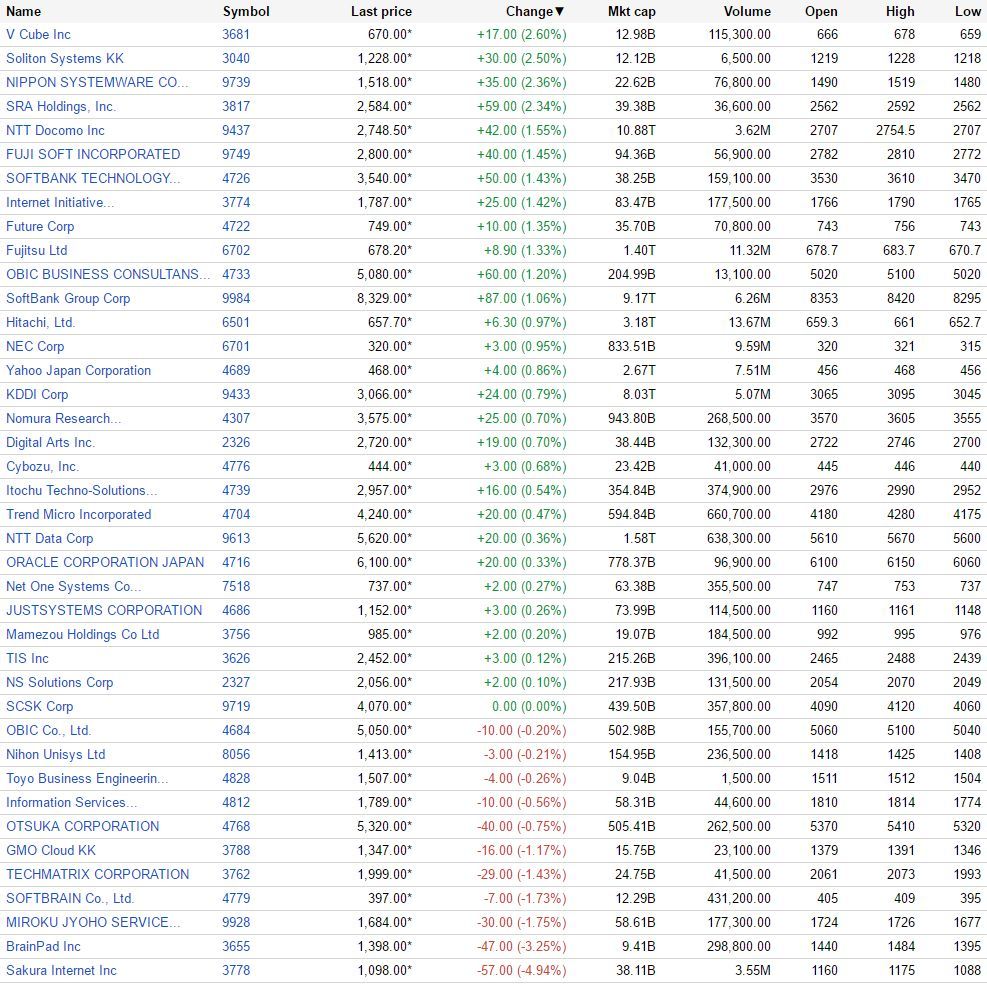987x984 pixels.
Task: Sort table by Name column header
Action: [23, 11]
